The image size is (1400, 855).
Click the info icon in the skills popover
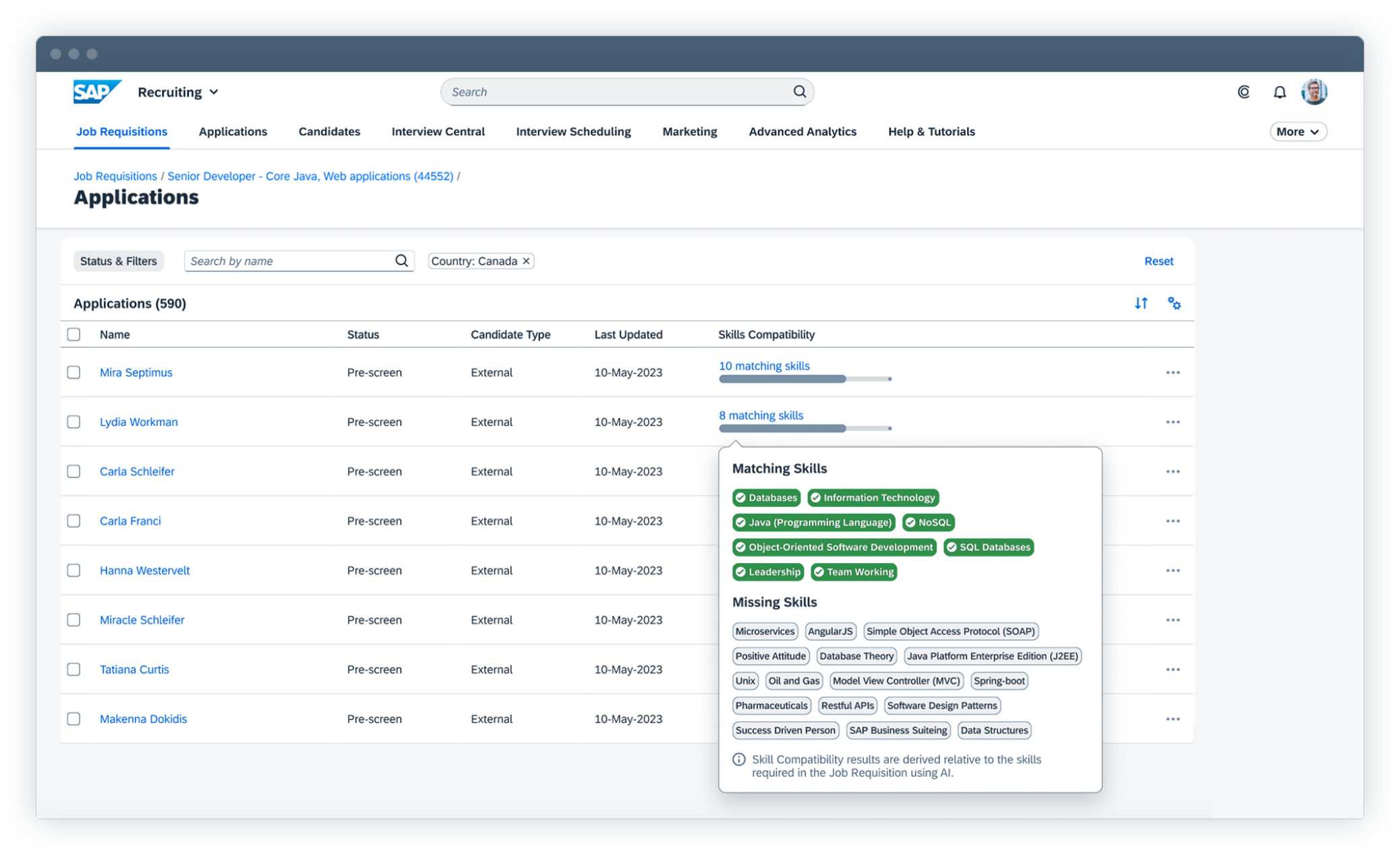(x=739, y=759)
